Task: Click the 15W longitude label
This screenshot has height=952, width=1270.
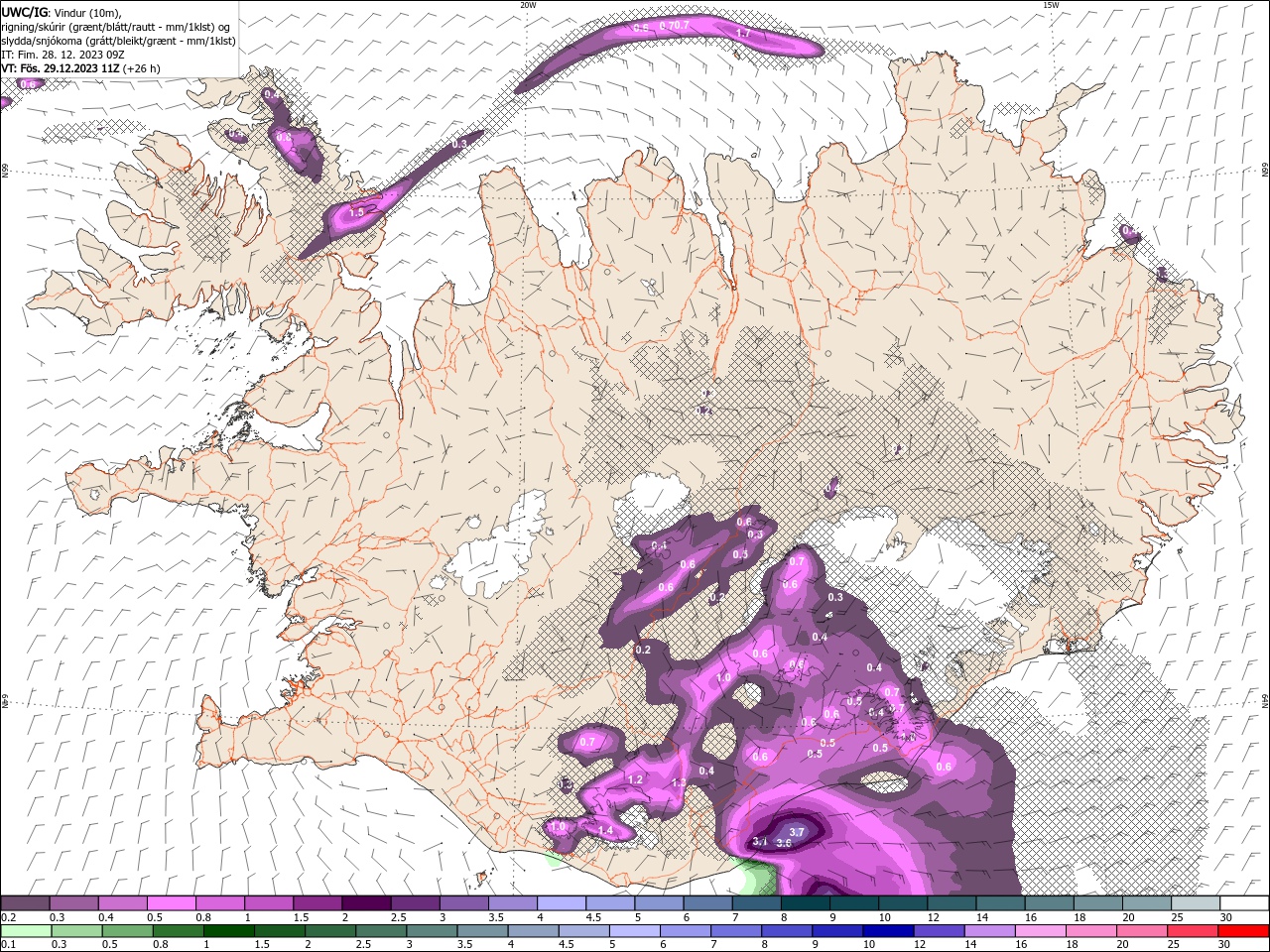Action: tap(1051, 5)
